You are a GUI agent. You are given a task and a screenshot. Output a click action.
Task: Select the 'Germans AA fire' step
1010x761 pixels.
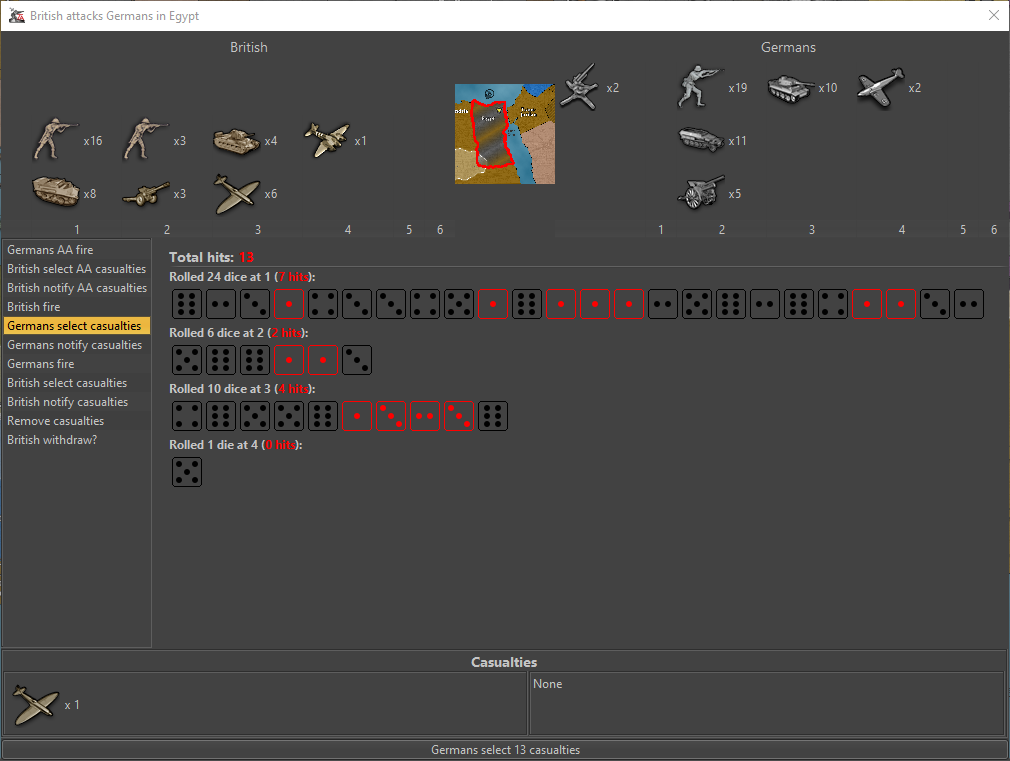click(x=50, y=250)
